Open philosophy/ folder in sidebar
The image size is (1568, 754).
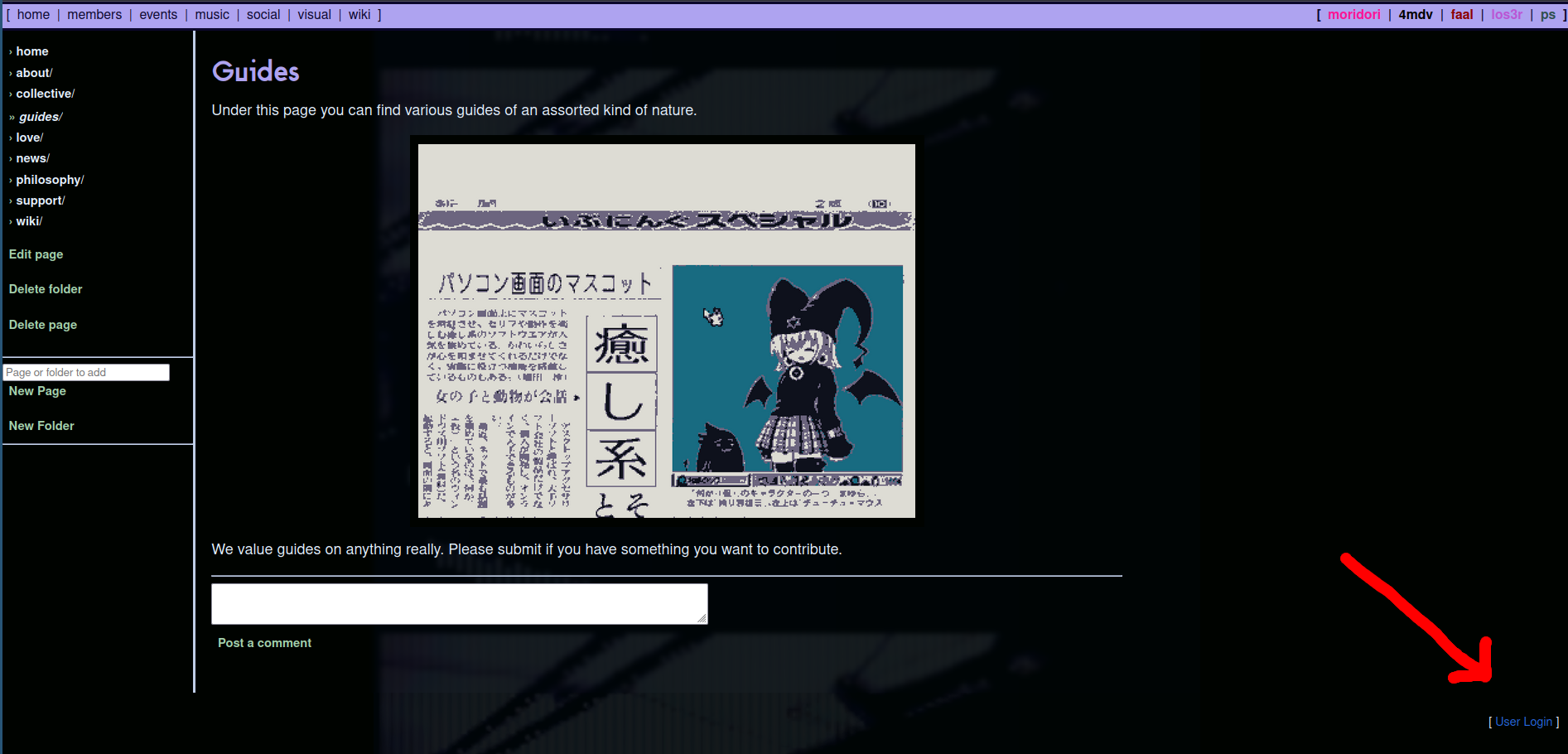point(49,180)
